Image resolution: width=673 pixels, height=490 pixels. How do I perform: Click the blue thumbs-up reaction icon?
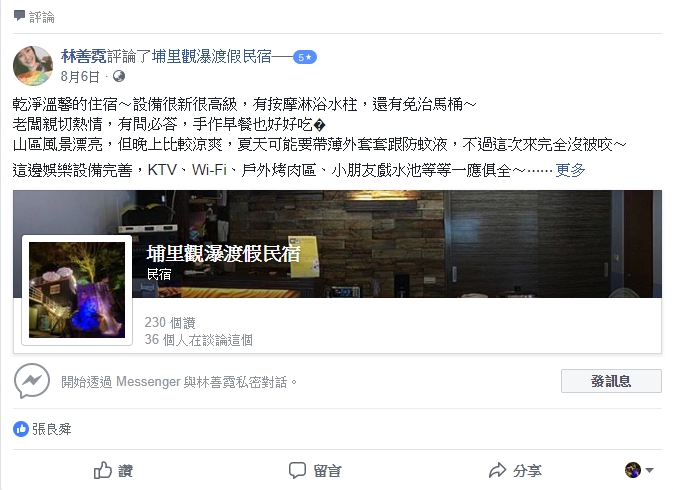(21, 429)
